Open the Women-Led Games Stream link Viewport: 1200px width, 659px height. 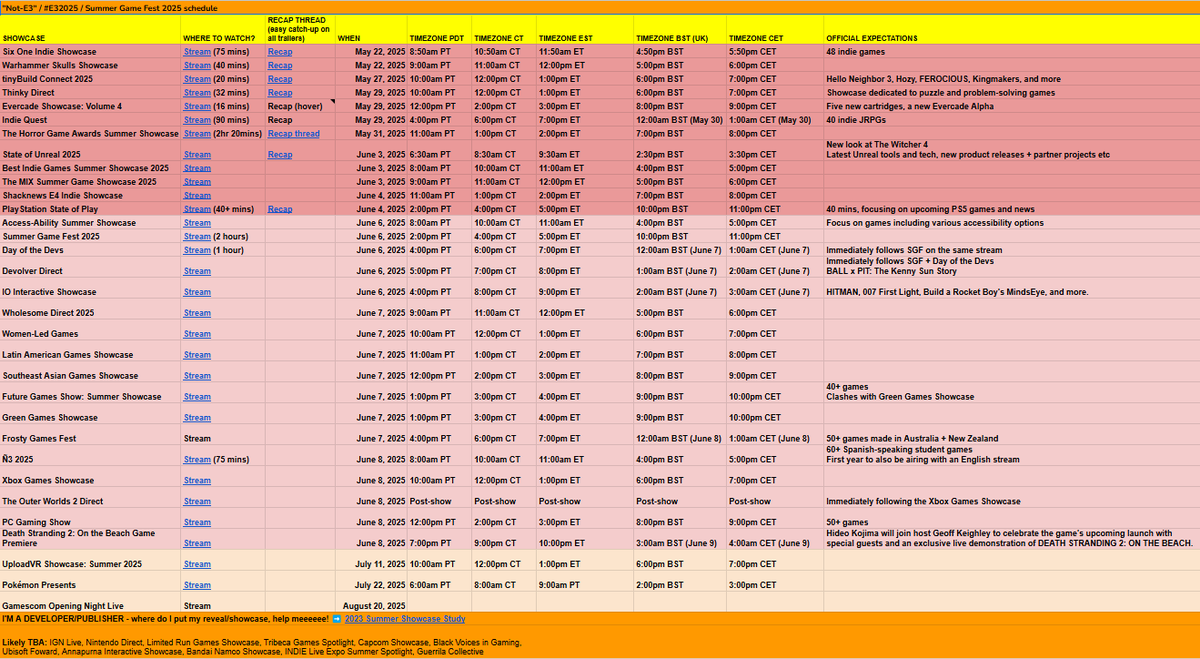tap(197, 334)
